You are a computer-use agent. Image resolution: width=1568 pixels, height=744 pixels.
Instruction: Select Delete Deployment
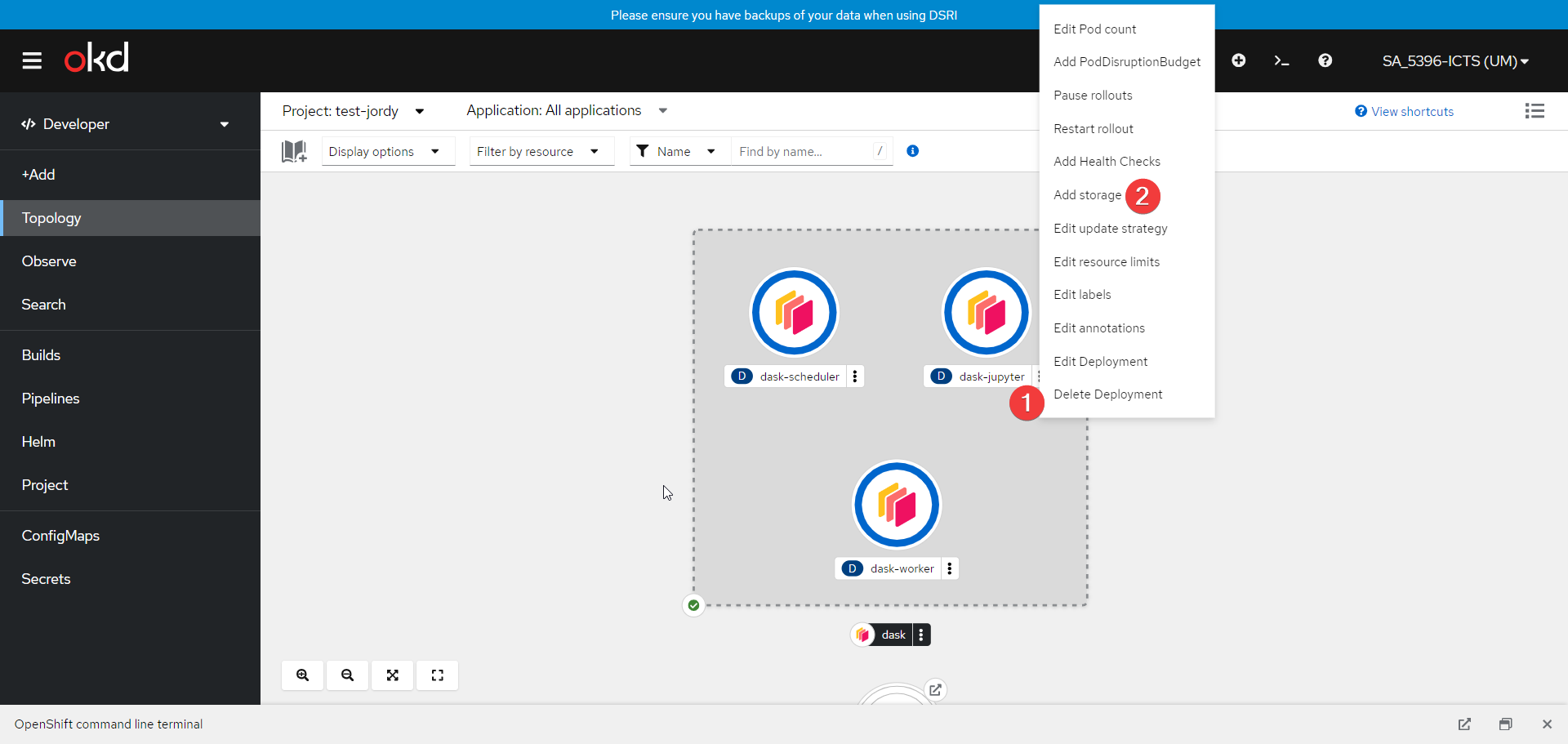[x=1127, y=394]
